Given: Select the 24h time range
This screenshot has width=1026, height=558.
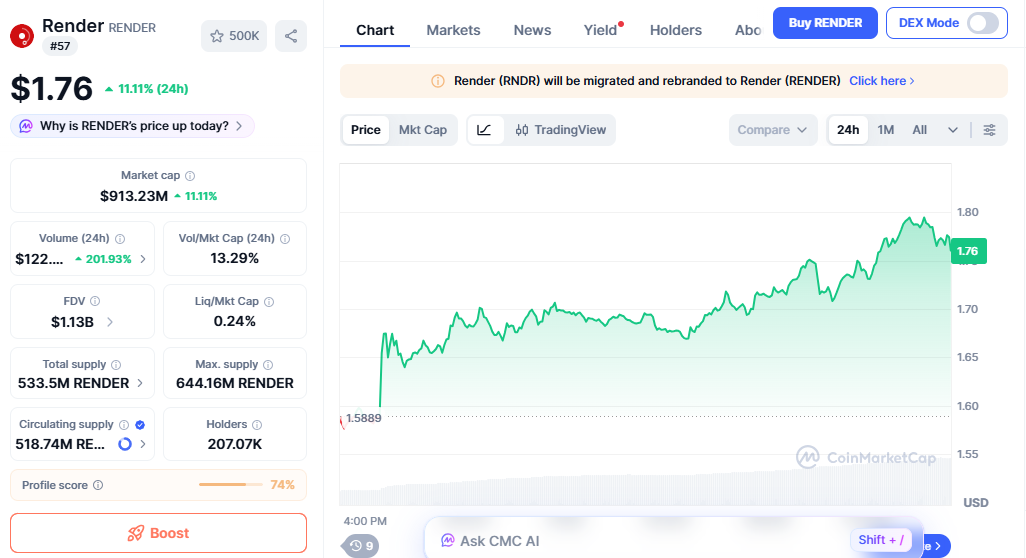Looking at the screenshot, I should 848,130.
